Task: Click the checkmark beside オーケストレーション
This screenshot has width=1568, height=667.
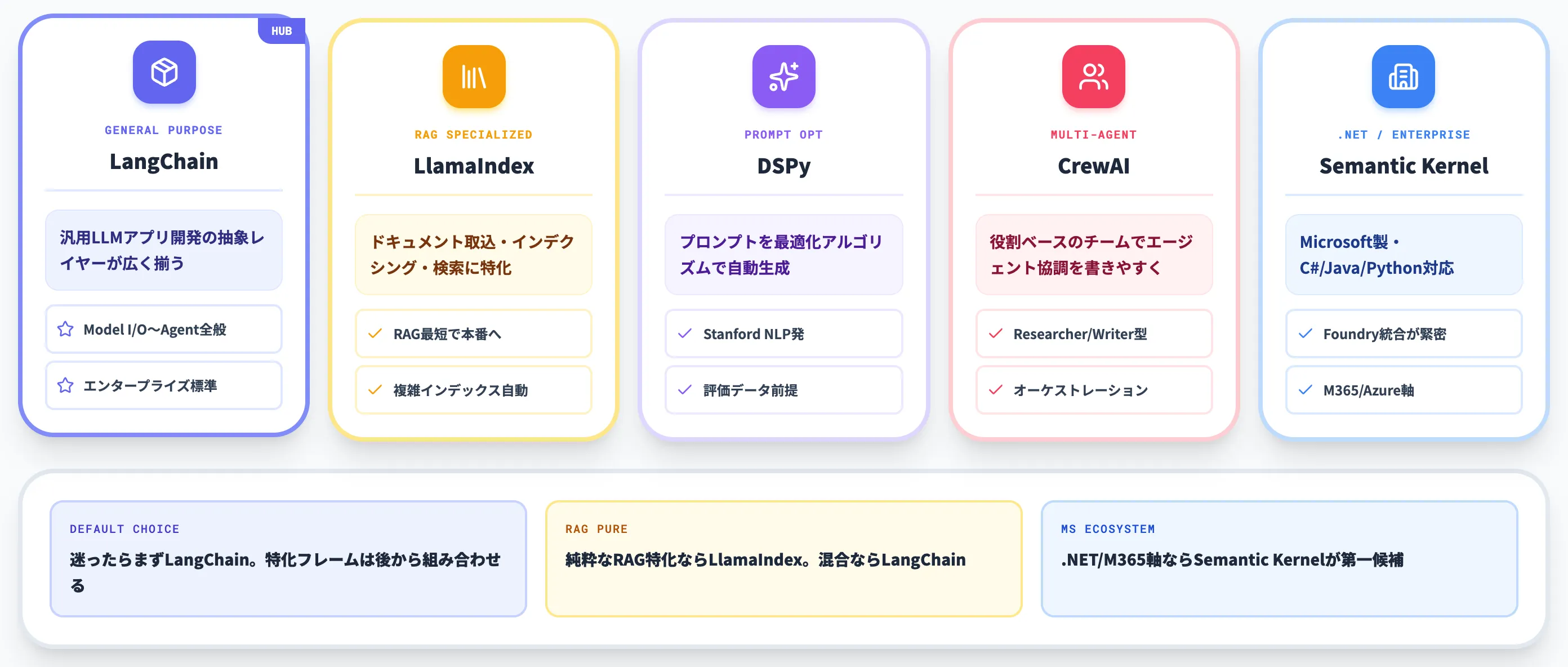Action: coord(995,389)
